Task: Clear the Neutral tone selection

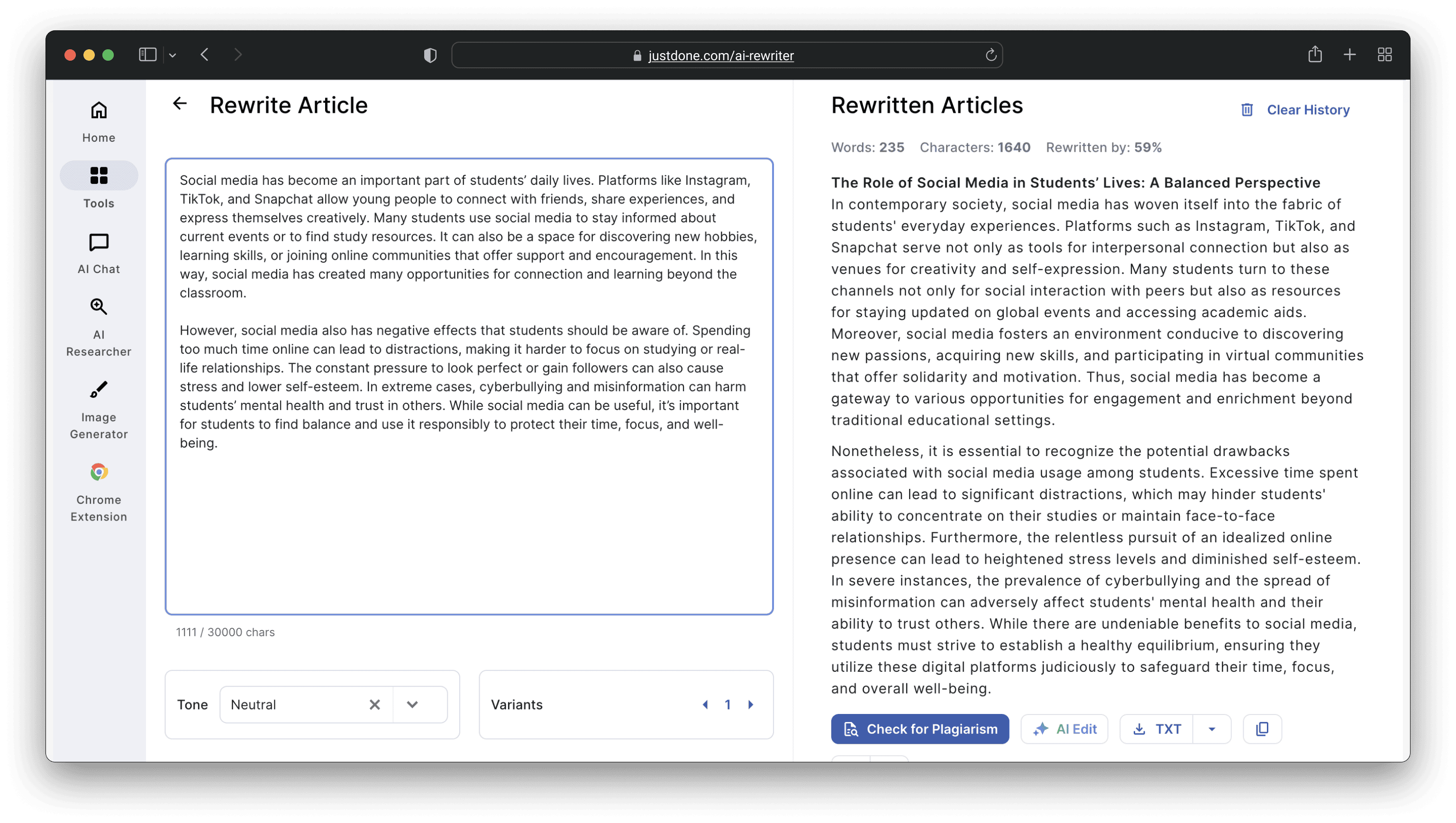Action: (x=375, y=705)
